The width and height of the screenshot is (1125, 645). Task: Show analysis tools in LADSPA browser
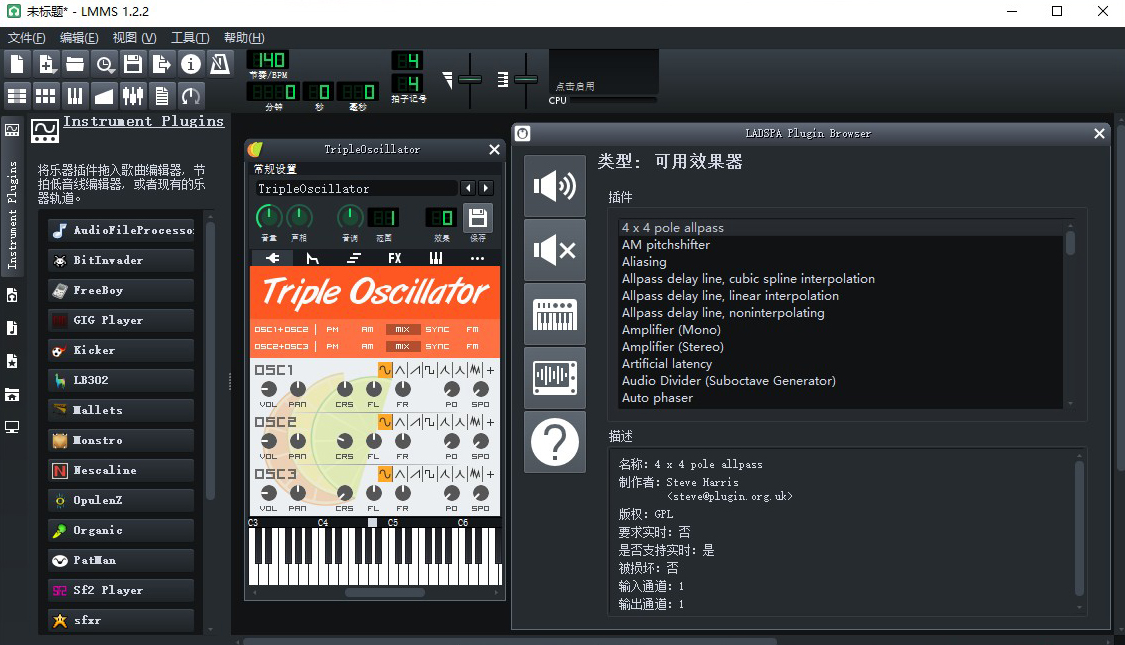pos(555,378)
